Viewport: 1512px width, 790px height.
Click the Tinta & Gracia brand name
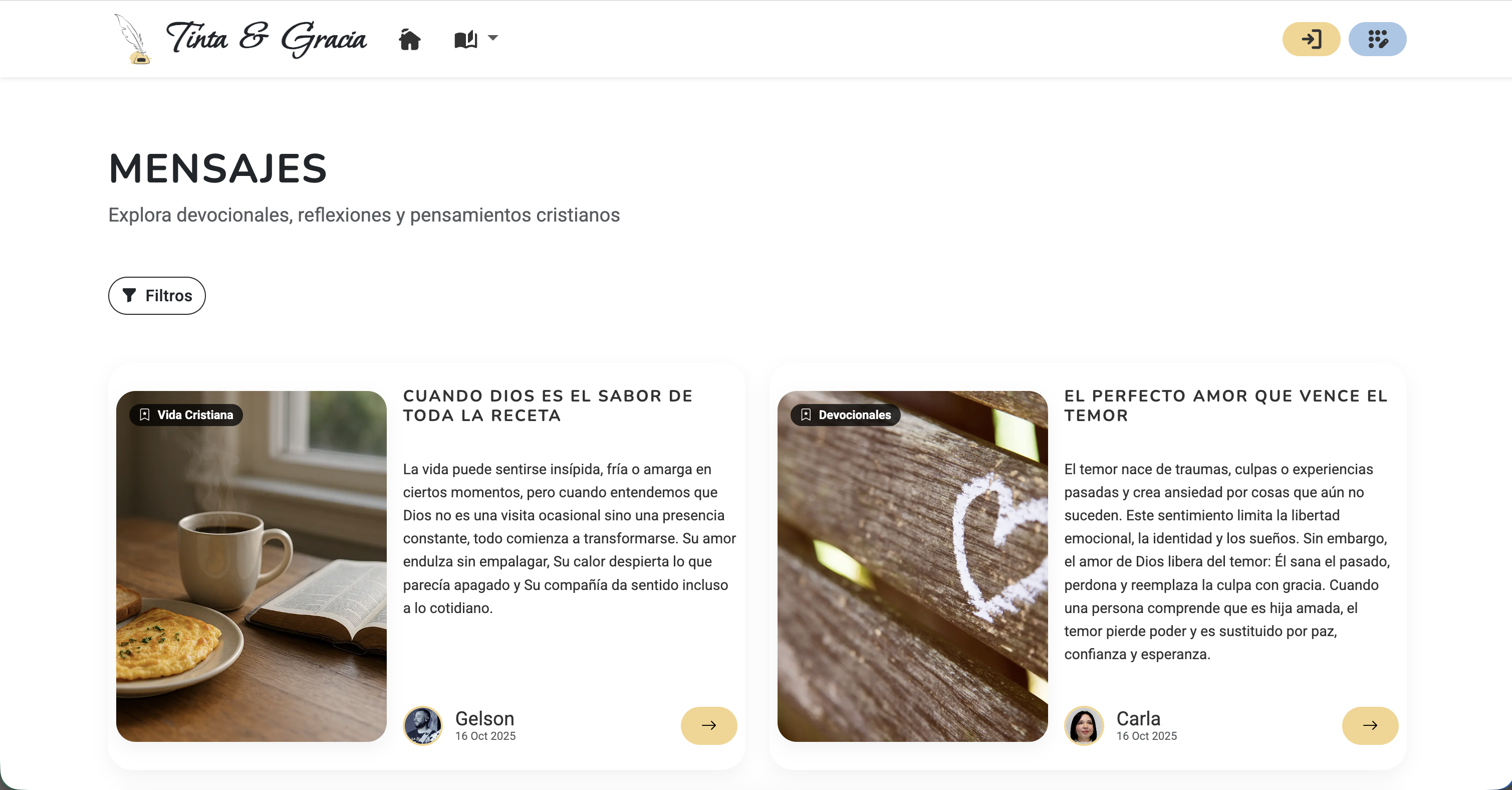[x=267, y=39]
